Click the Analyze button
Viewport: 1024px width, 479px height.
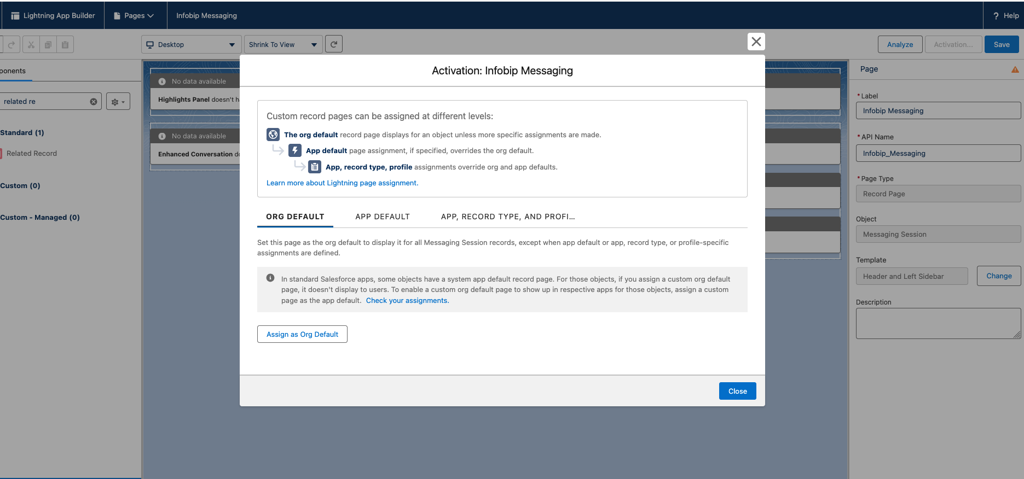click(900, 44)
